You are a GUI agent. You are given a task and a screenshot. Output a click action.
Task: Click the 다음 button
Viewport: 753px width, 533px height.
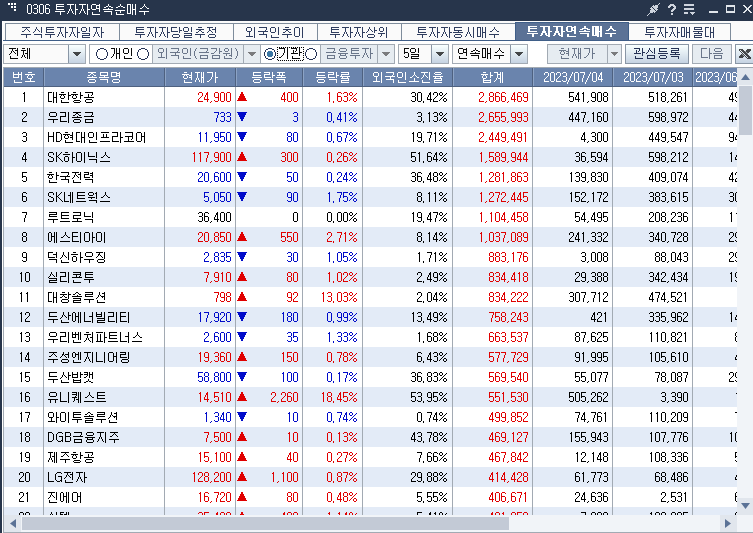[x=712, y=54]
